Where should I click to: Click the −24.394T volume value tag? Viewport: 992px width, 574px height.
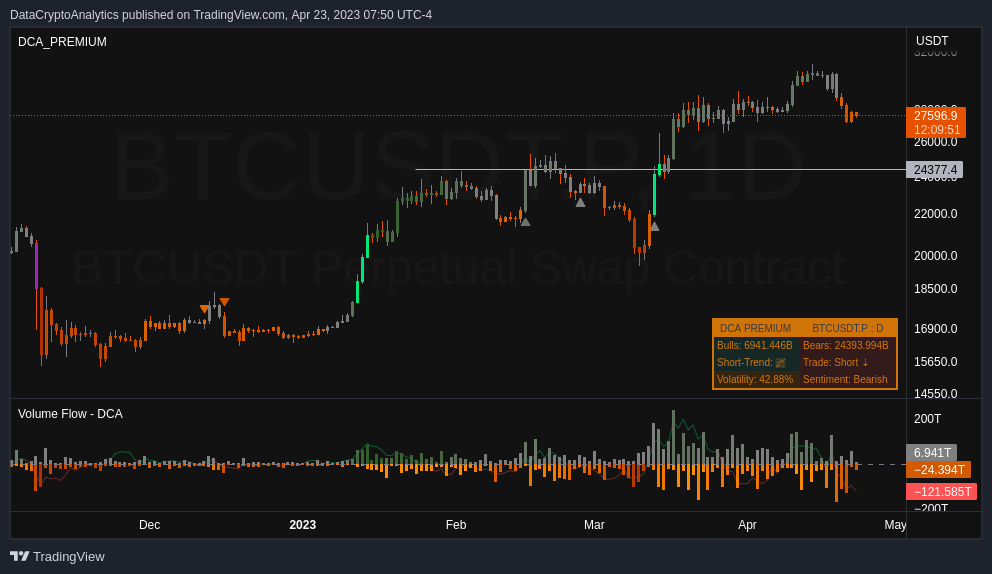click(x=938, y=470)
